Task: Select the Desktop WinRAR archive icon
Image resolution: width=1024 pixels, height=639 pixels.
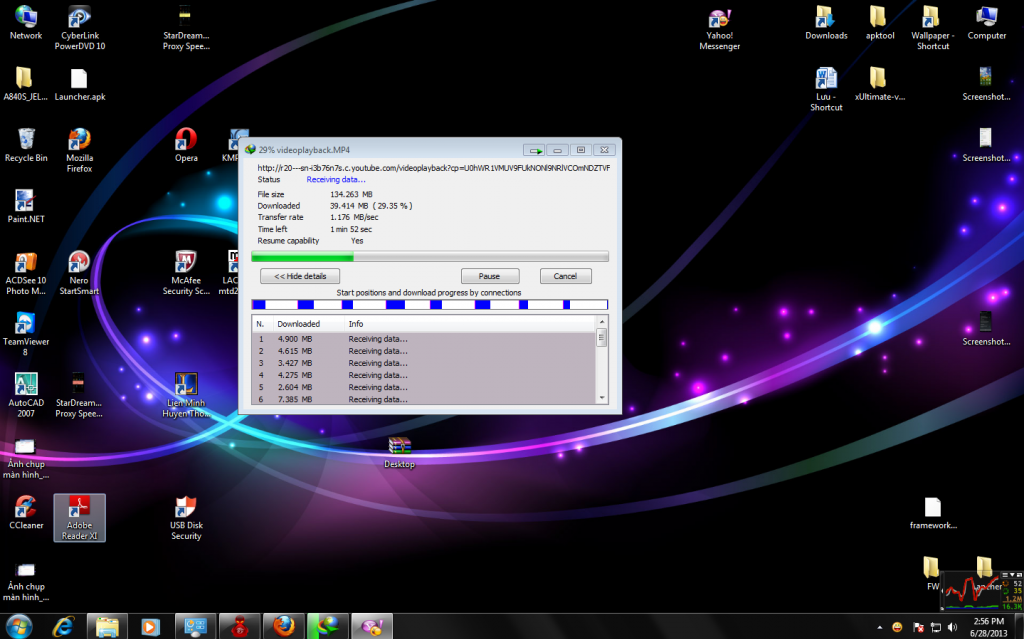Action: coord(400,452)
